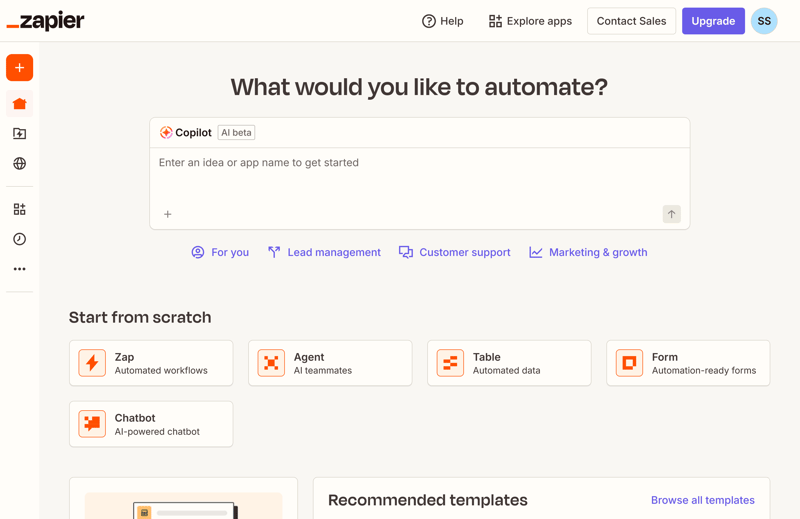Screen dimensions: 800x519
Task: Open the Zaps folder icon in sidebar
Action: pyautogui.click(x=19, y=133)
